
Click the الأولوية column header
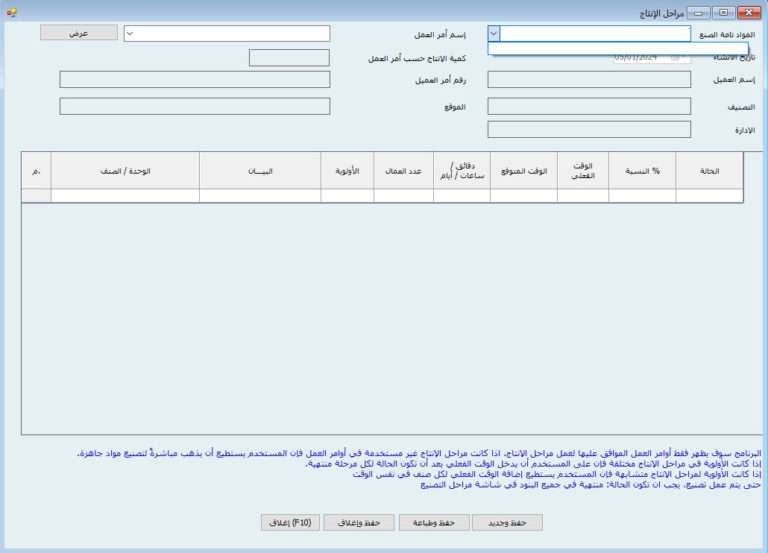(347, 170)
